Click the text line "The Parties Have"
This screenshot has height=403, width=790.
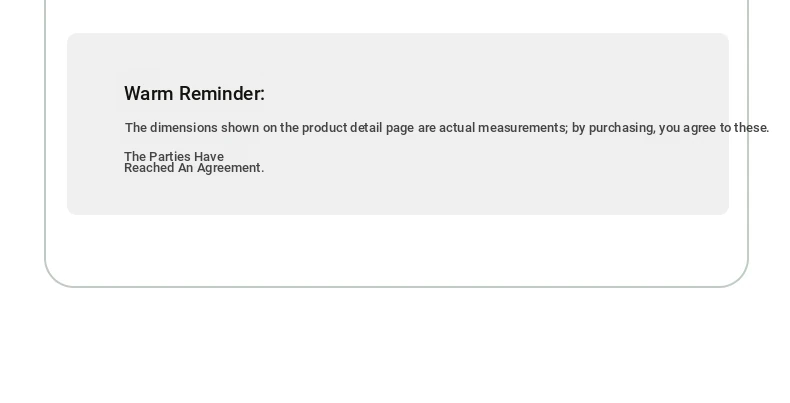174,156
